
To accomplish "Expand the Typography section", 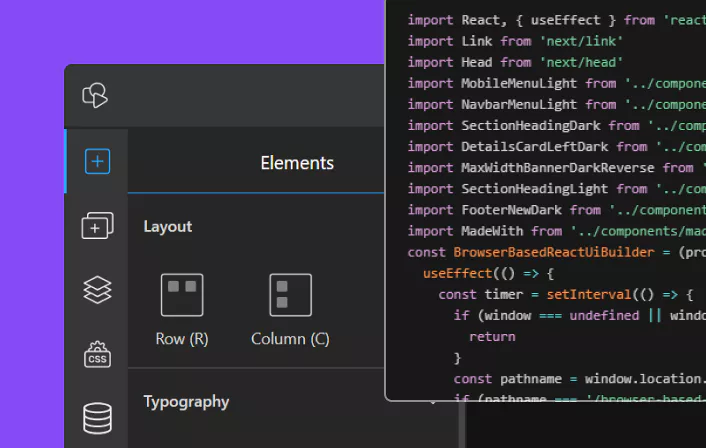I will coord(186,402).
